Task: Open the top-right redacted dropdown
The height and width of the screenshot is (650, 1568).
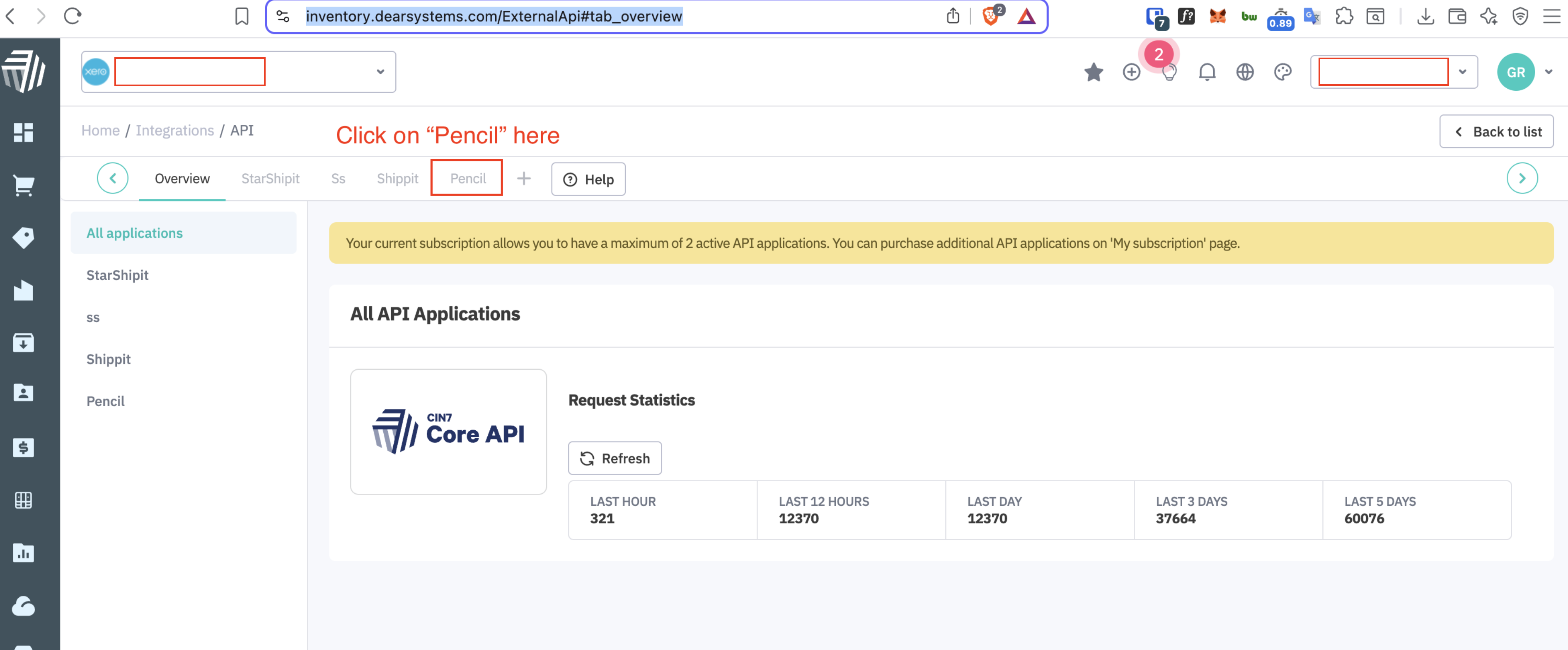Action: (1462, 72)
